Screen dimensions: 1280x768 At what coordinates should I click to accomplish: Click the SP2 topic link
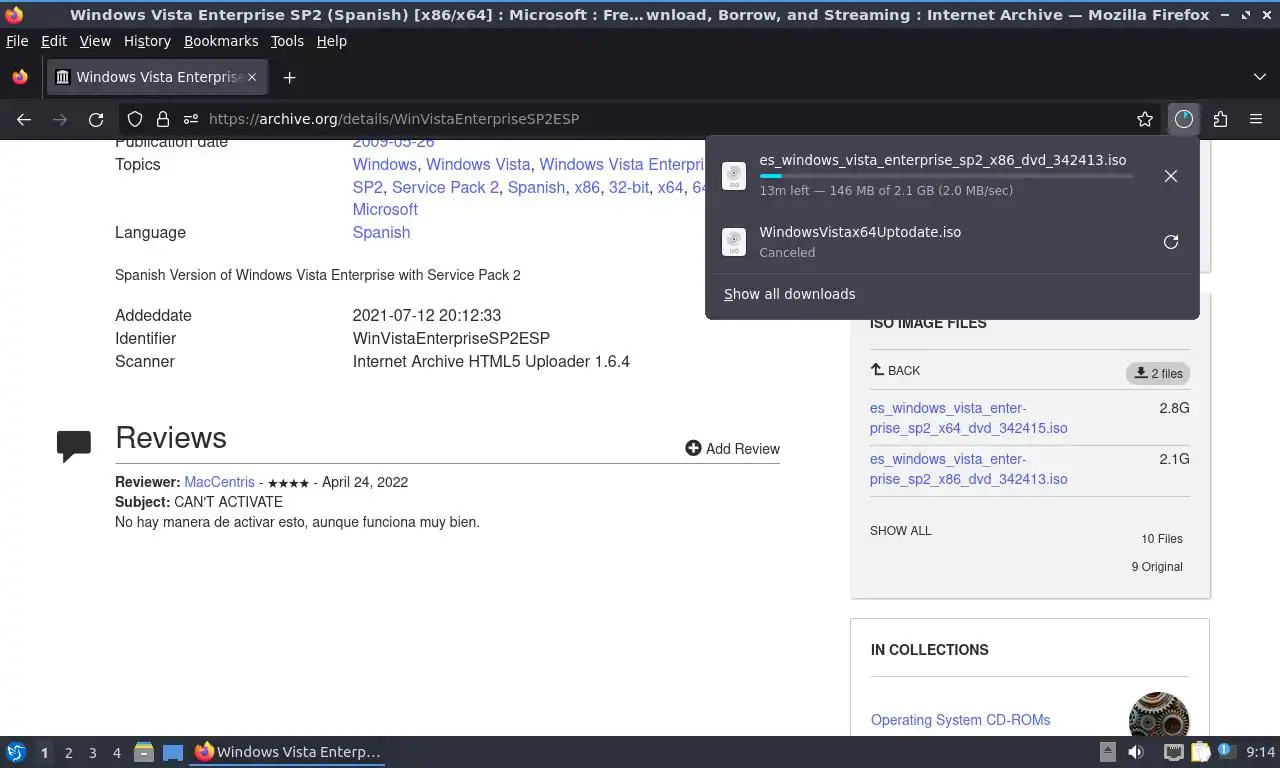[x=368, y=187]
